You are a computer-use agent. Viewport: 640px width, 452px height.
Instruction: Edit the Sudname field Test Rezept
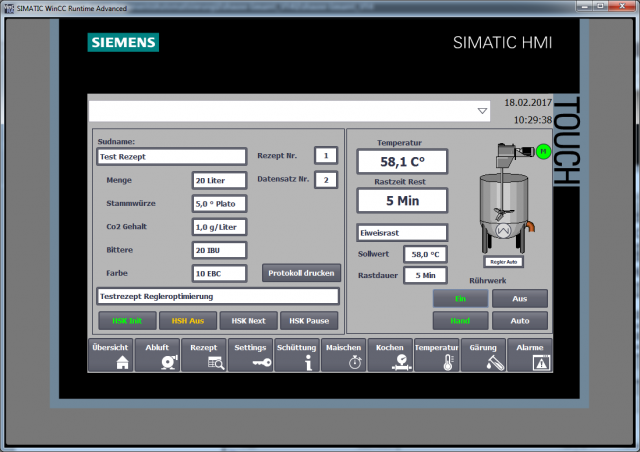point(171,156)
